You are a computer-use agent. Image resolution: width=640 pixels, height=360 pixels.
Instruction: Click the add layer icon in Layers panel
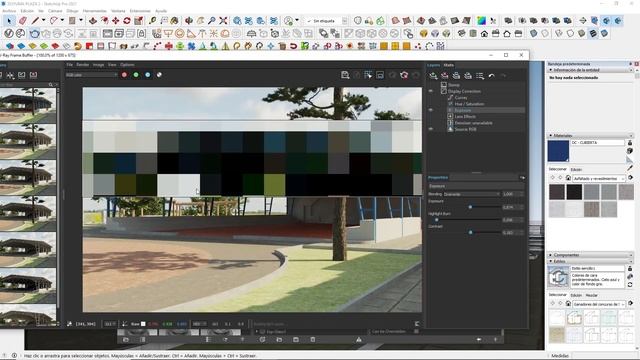tap(433, 76)
